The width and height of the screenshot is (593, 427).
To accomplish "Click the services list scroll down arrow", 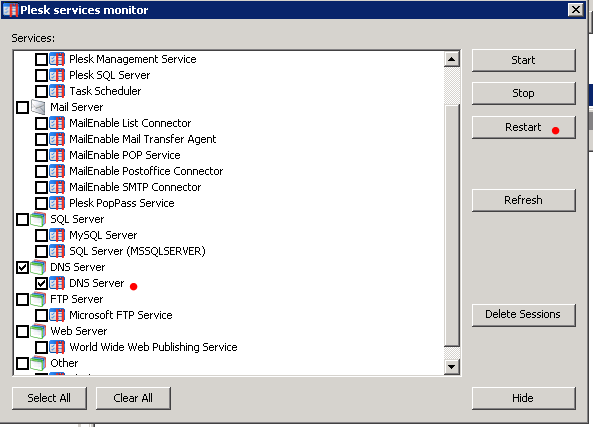I will [452, 366].
